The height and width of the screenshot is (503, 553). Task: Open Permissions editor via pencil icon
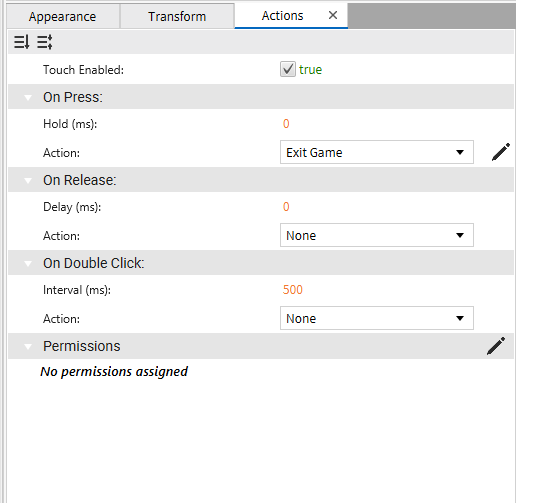pyautogui.click(x=496, y=346)
